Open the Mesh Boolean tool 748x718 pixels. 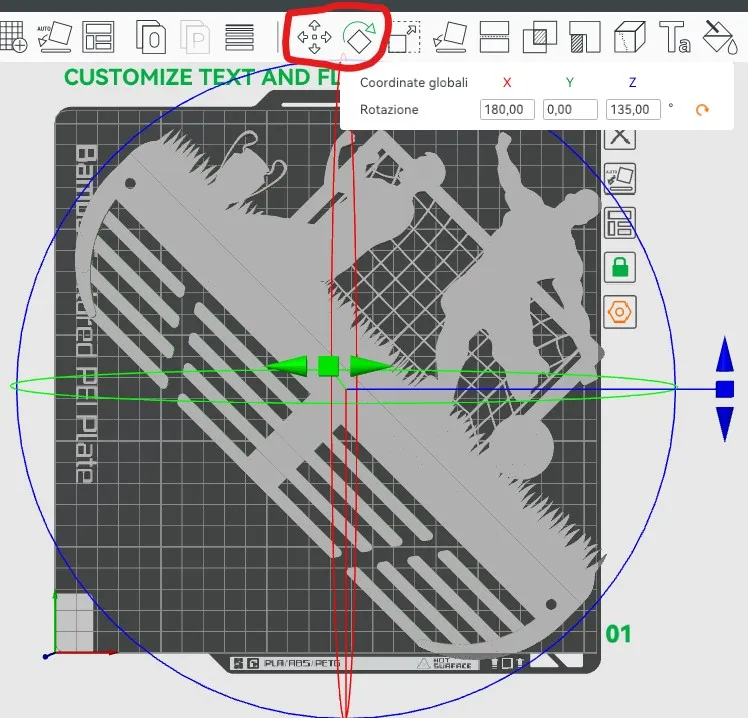(540, 37)
